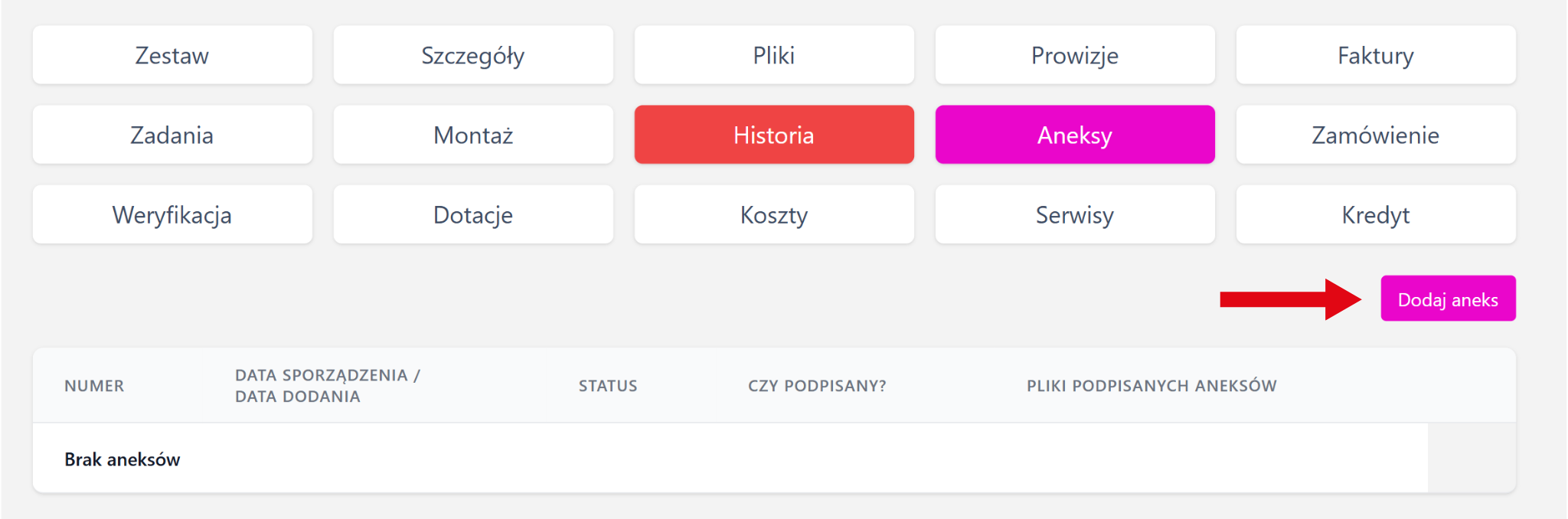Select the Faktury tab
This screenshot has height=519, width=1568.
click(x=1376, y=55)
